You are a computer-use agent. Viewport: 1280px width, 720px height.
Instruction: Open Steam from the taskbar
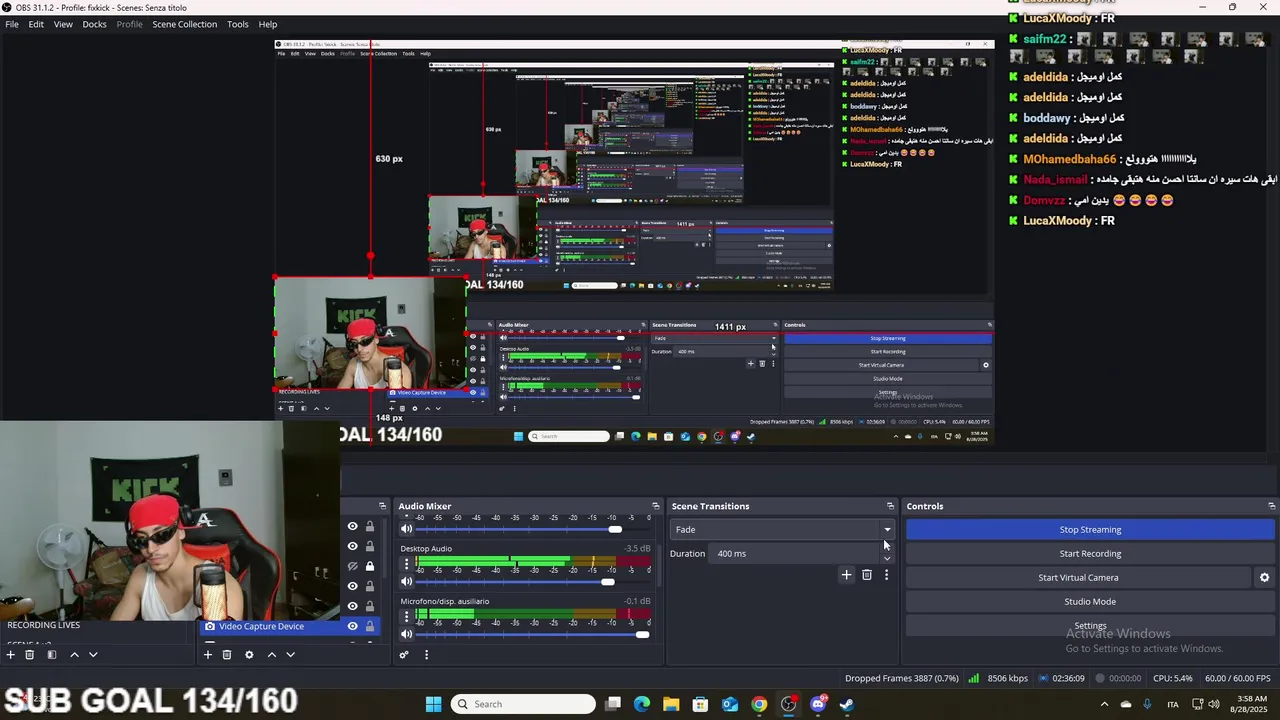pos(847,704)
